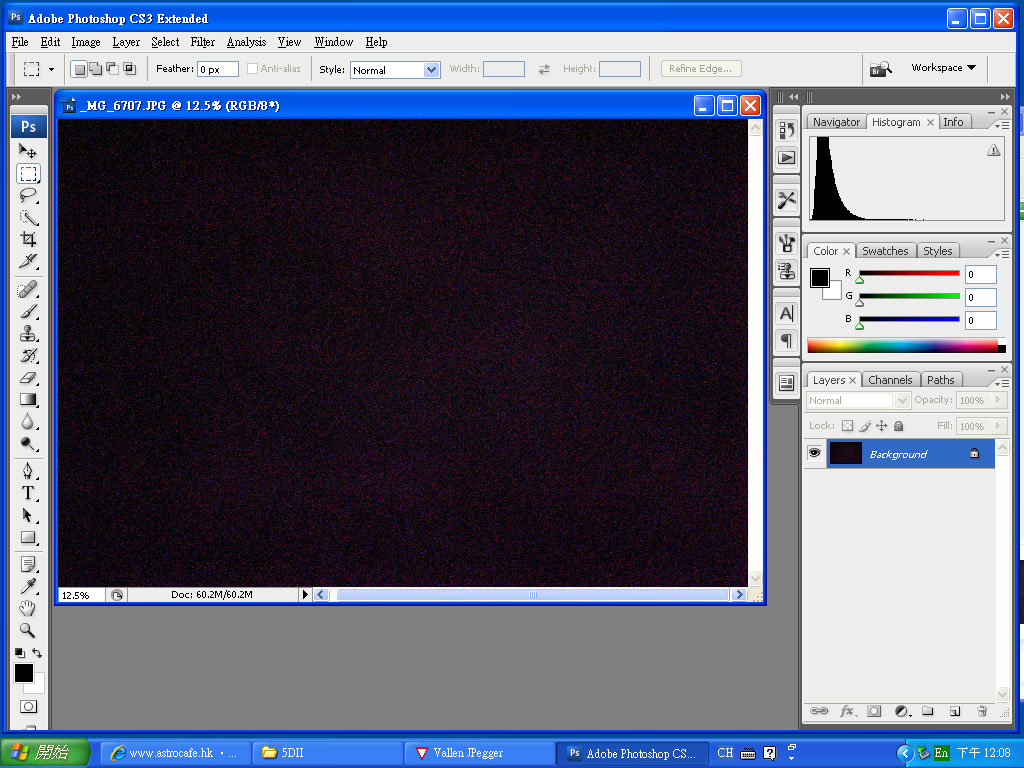Select the Eraser tool
Screen dimensions: 1024x768
tap(28, 378)
